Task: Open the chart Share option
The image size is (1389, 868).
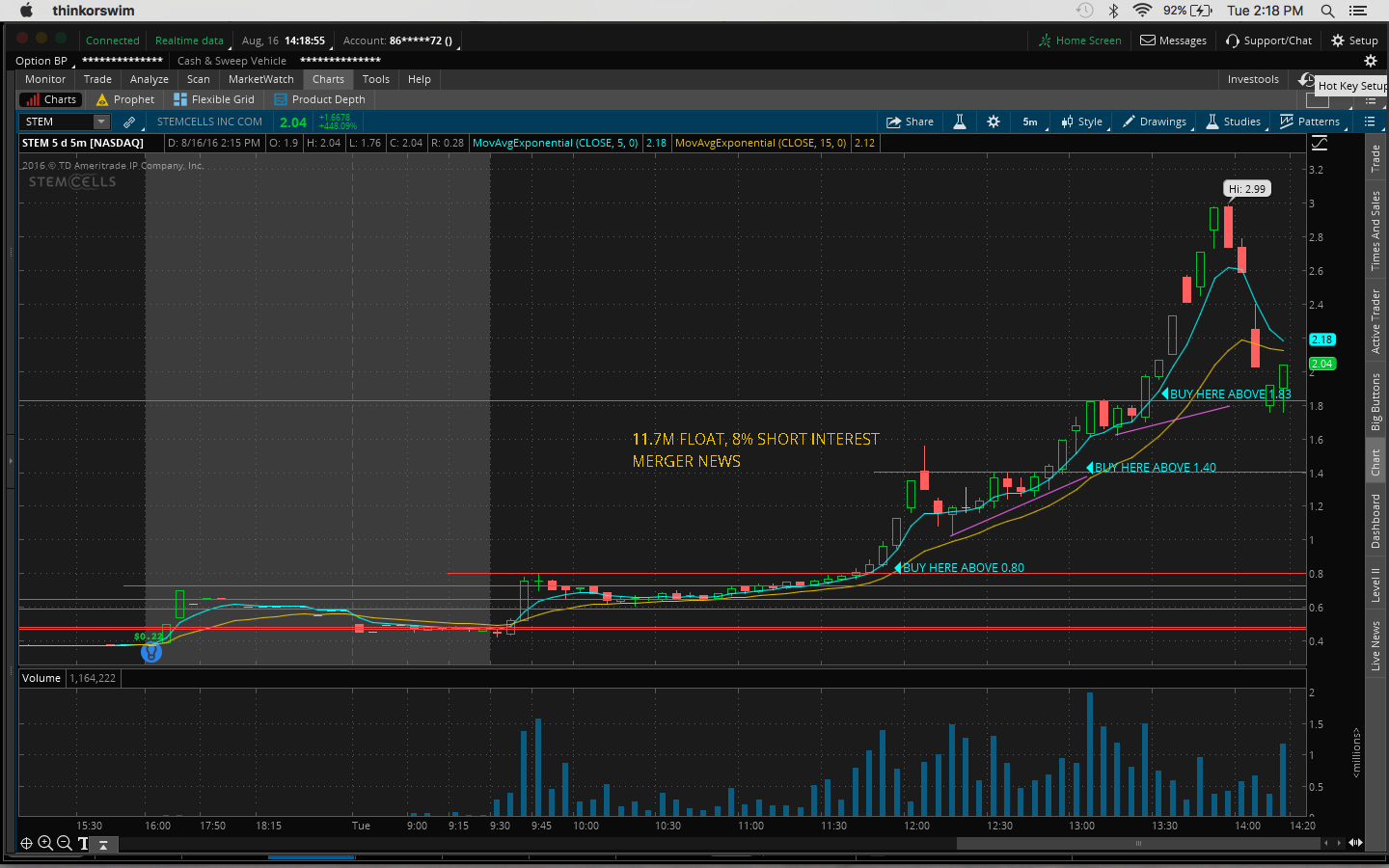Action: click(x=910, y=122)
